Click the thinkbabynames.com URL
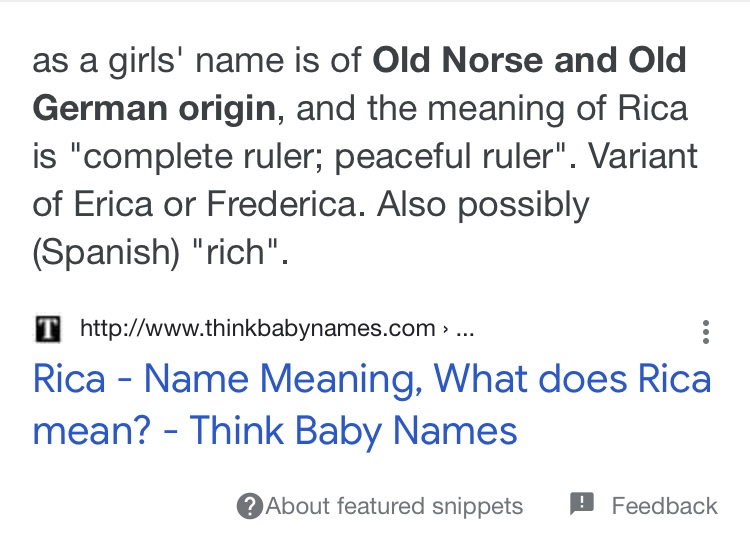Screen dimensions: 750x549 [257, 328]
